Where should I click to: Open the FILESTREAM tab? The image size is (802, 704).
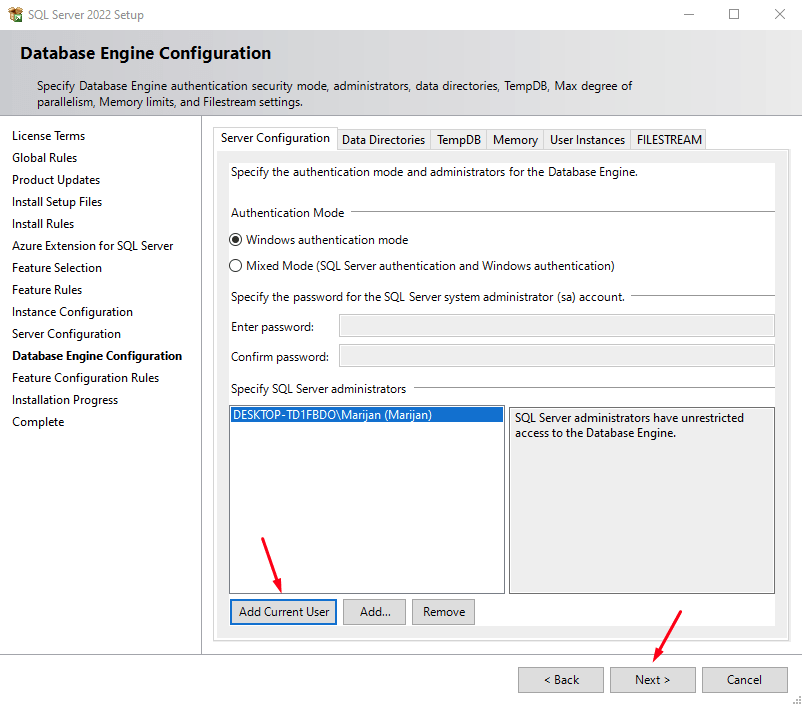(x=669, y=140)
